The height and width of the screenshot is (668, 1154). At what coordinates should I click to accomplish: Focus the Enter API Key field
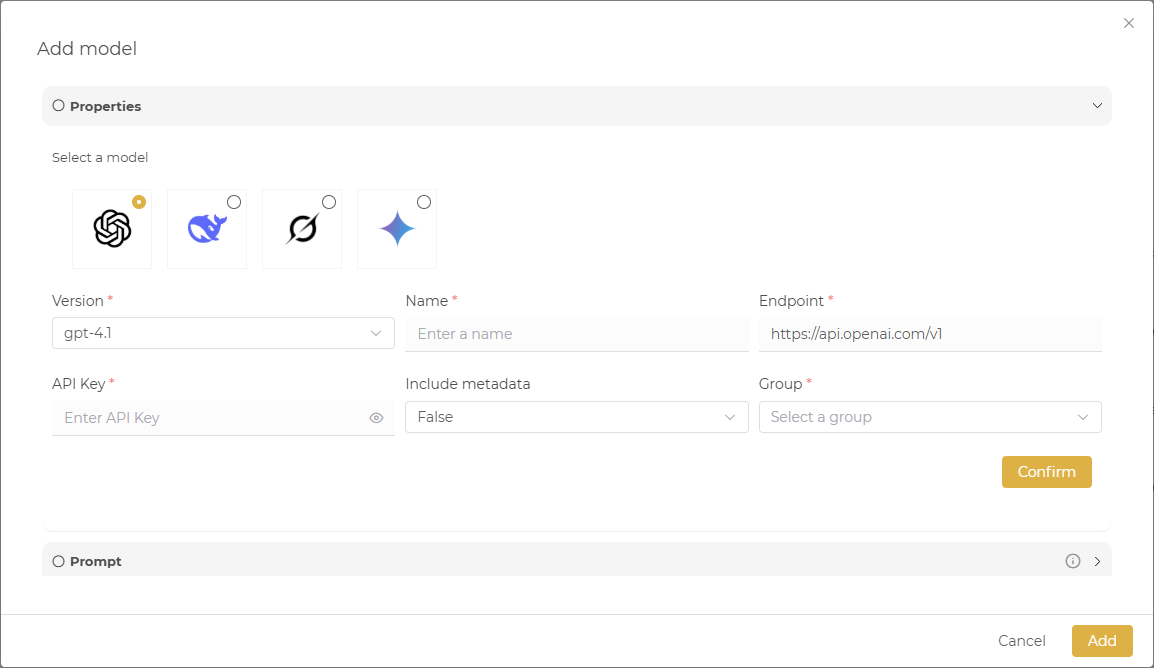(210, 418)
